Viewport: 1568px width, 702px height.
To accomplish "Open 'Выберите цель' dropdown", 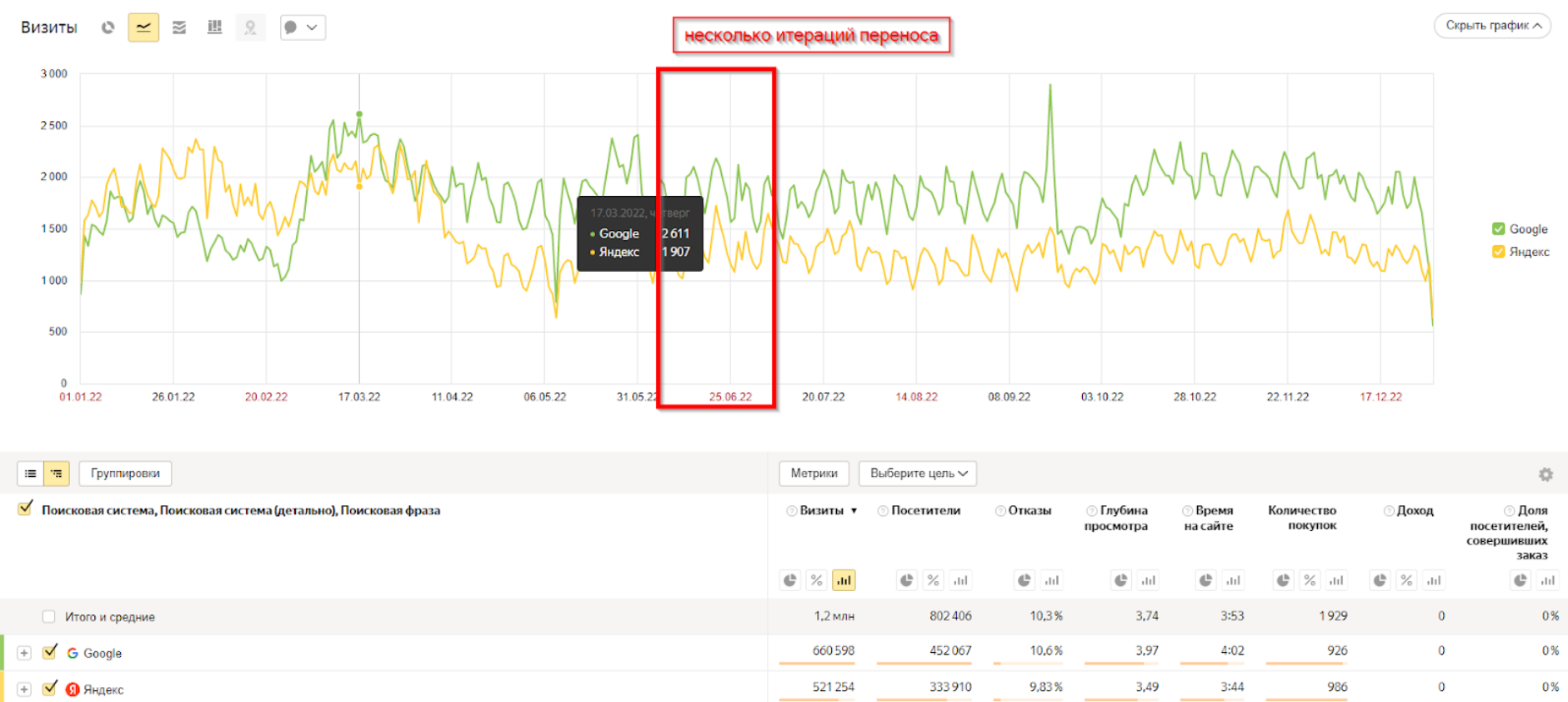I will pyautogui.click(x=918, y=474).
